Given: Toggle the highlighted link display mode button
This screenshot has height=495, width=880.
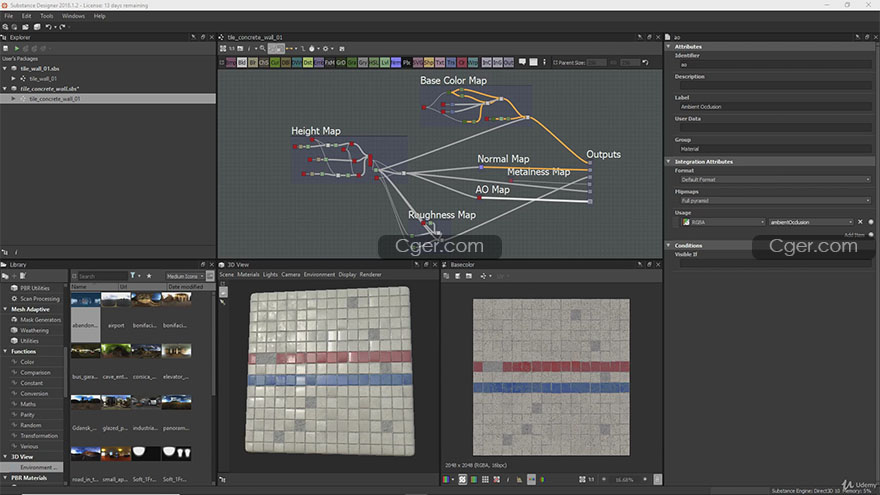Looking at the screenshot, I should [x=276, y=49].
